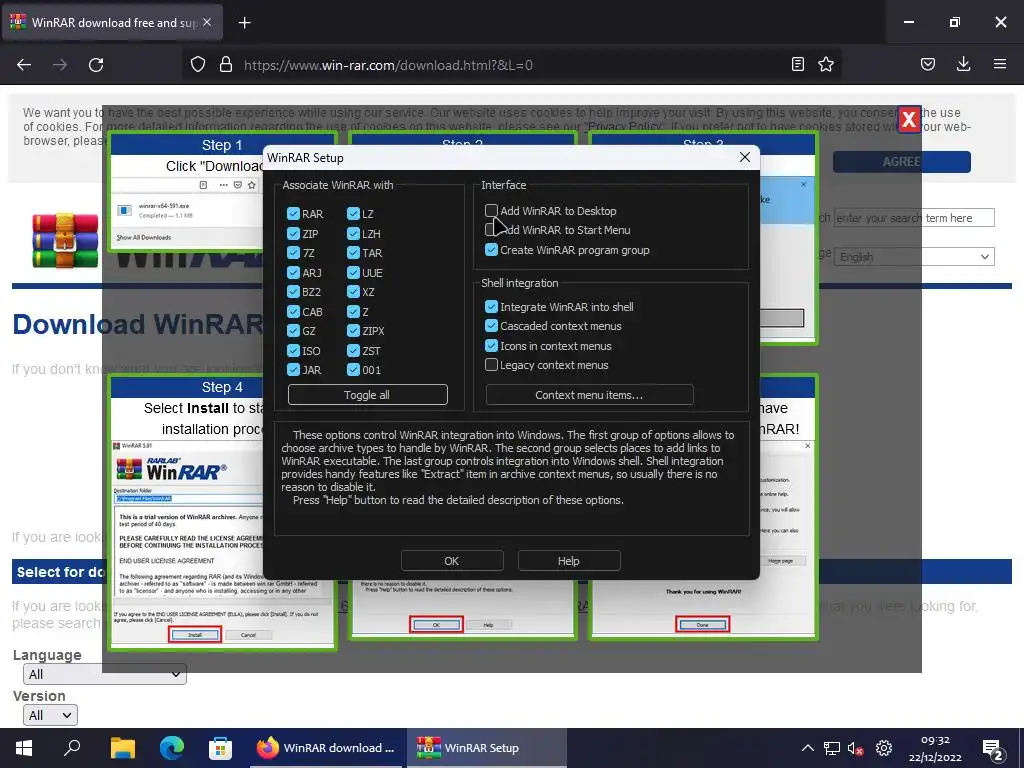
Task: Toggle the 001 association checkbox
Action: tap(353, 370)
